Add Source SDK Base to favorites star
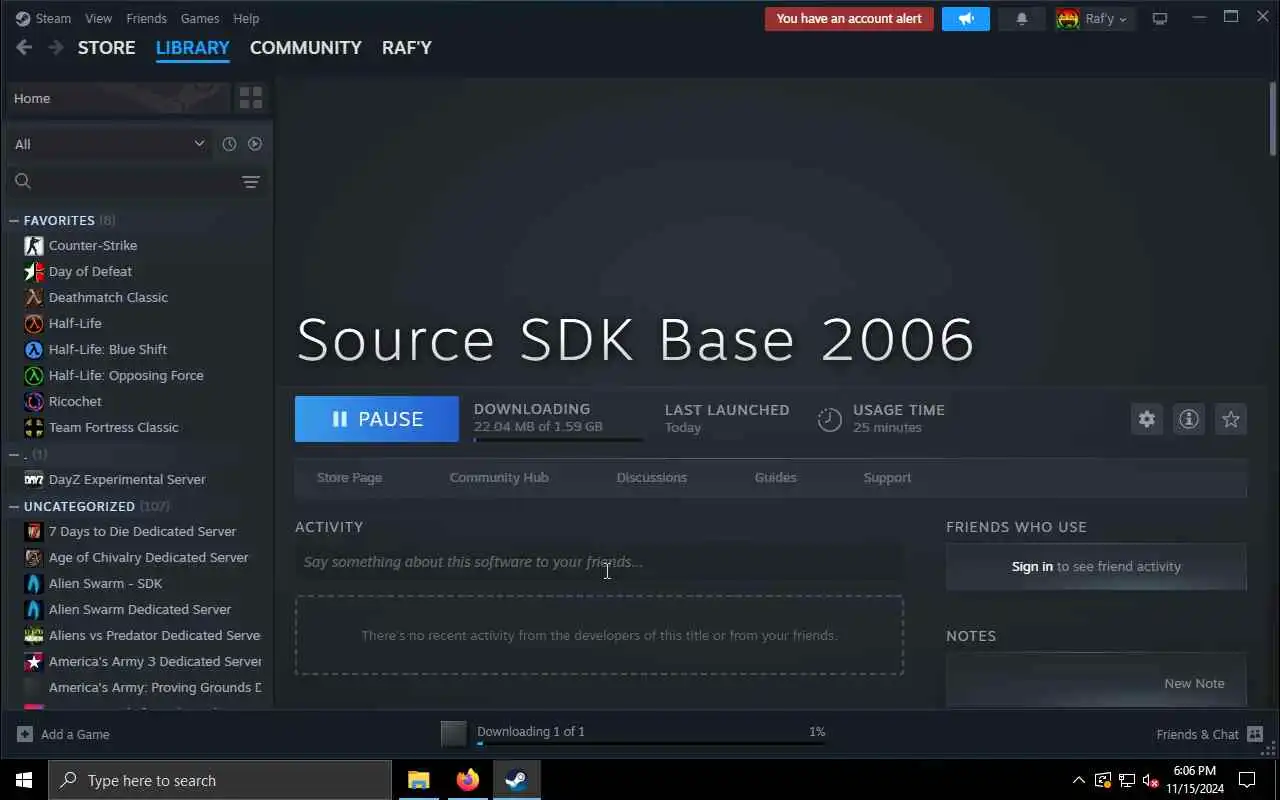Image resolution: width=1280 pixels, height=800 pixels. (1231, 419)
